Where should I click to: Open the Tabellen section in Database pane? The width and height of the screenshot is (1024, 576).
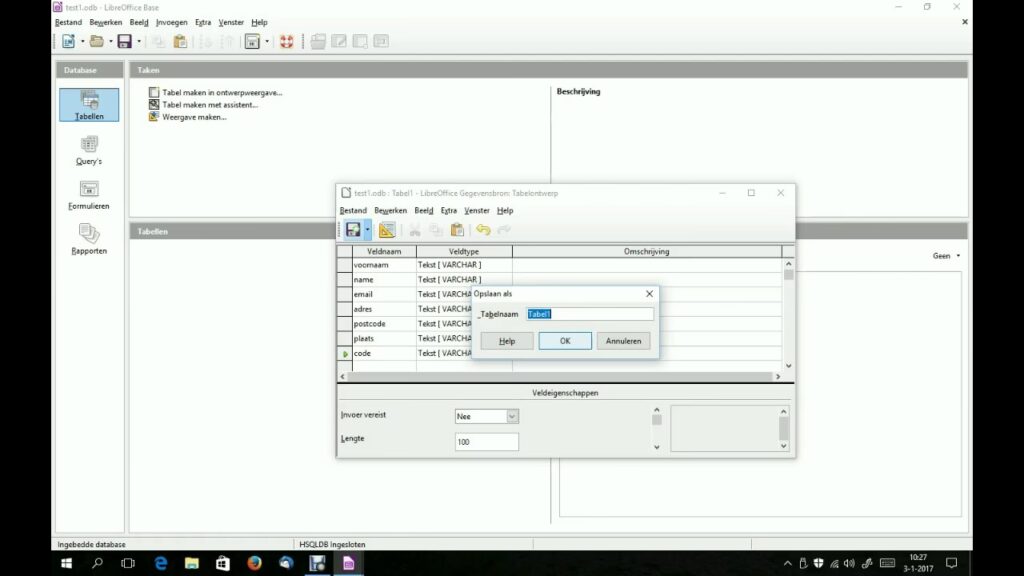[89, 105]
